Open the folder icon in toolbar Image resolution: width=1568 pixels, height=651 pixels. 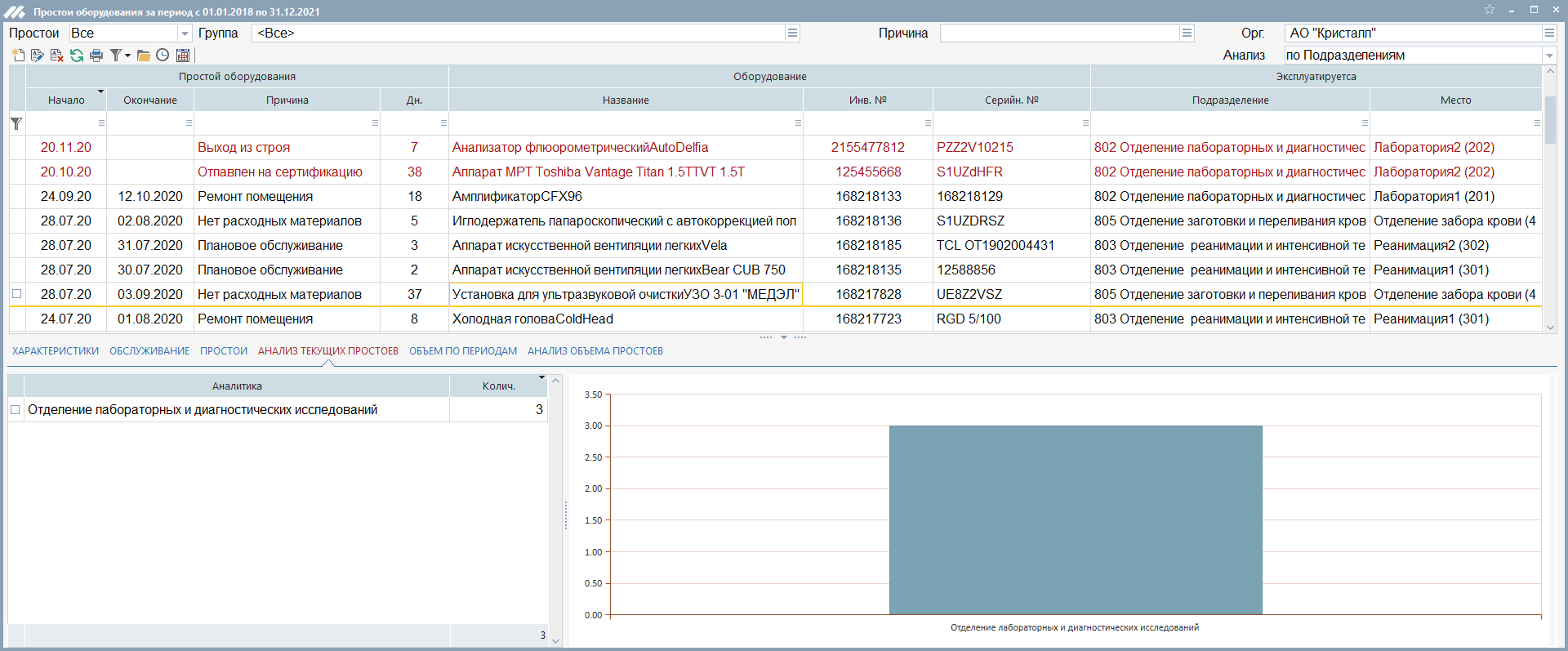pos(144,56)
